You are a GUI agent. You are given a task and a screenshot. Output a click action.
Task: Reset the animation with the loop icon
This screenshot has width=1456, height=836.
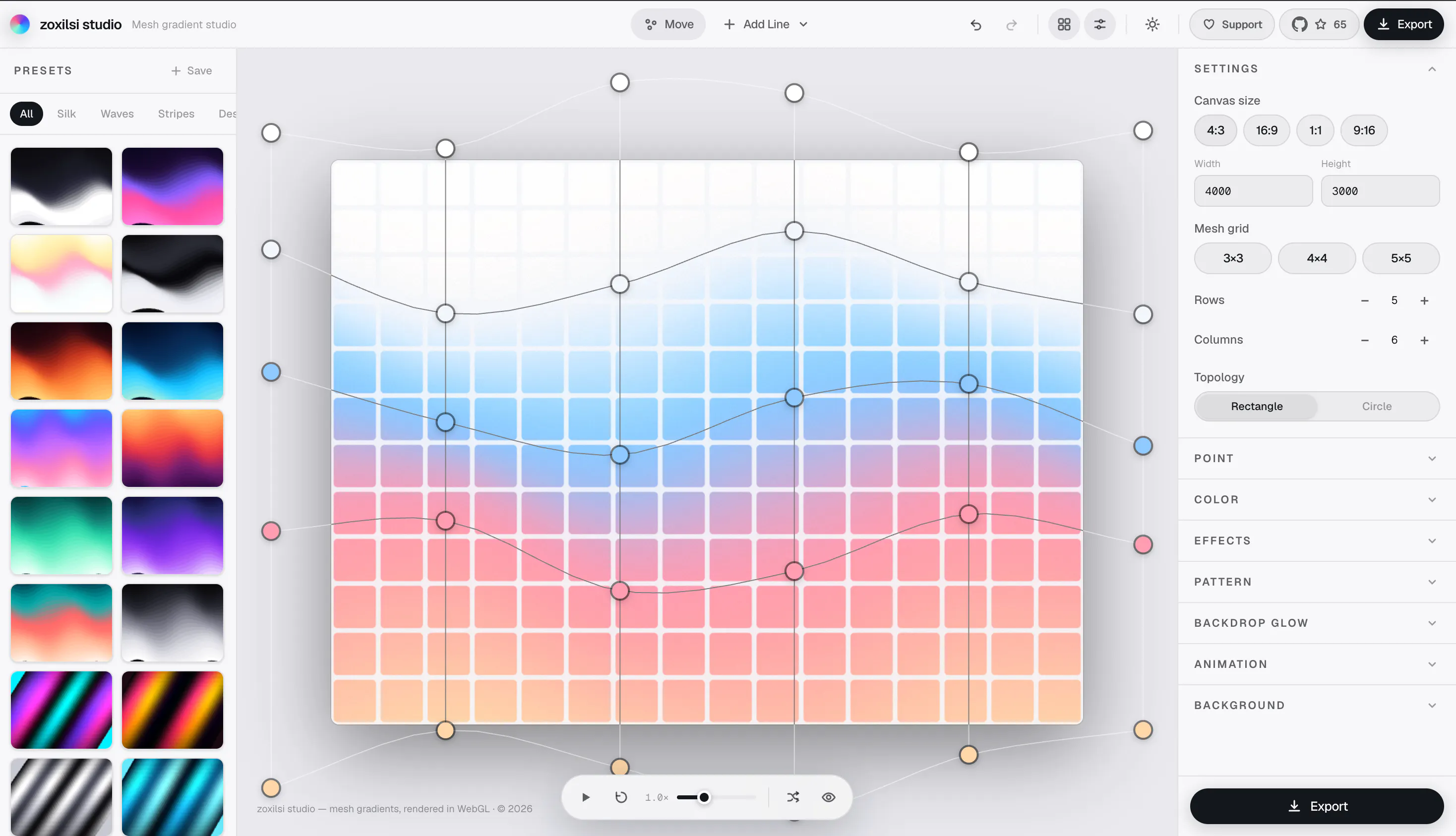point(621,797)
